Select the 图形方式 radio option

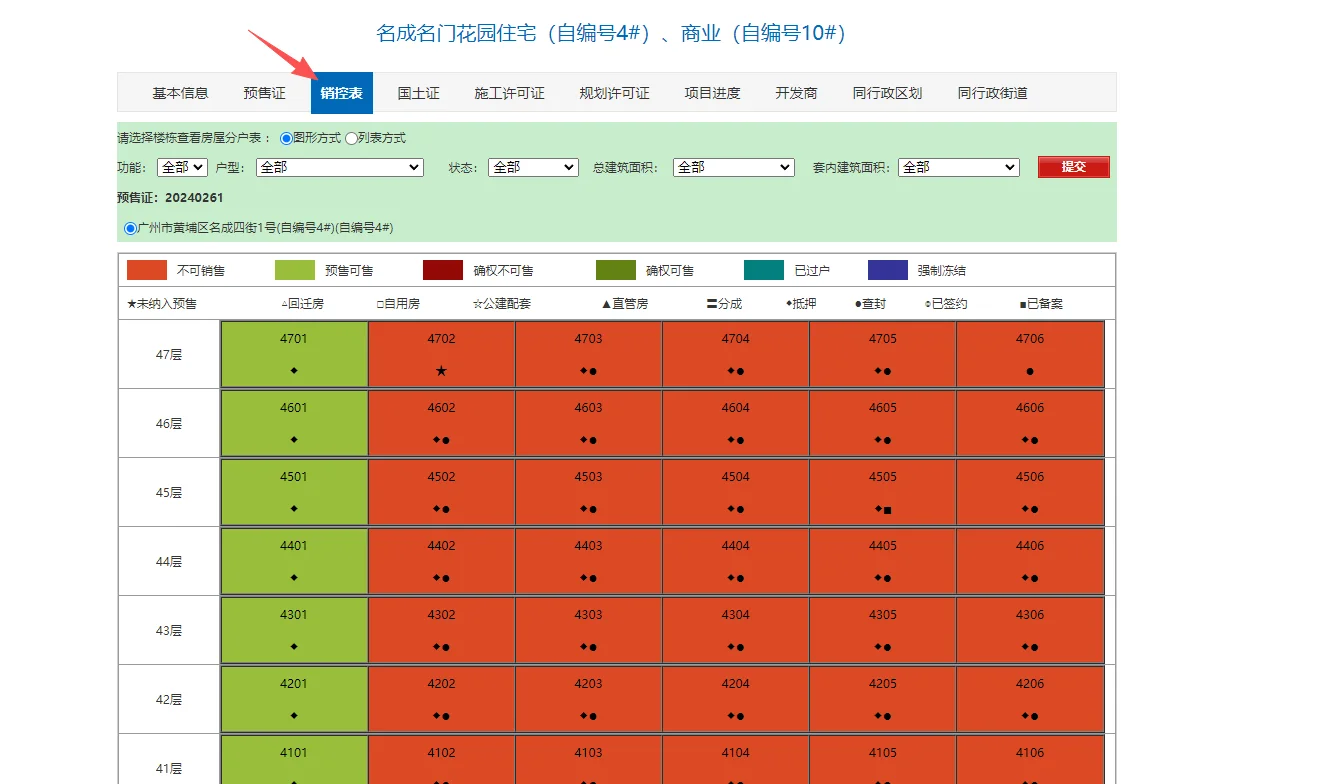point(286,138)
